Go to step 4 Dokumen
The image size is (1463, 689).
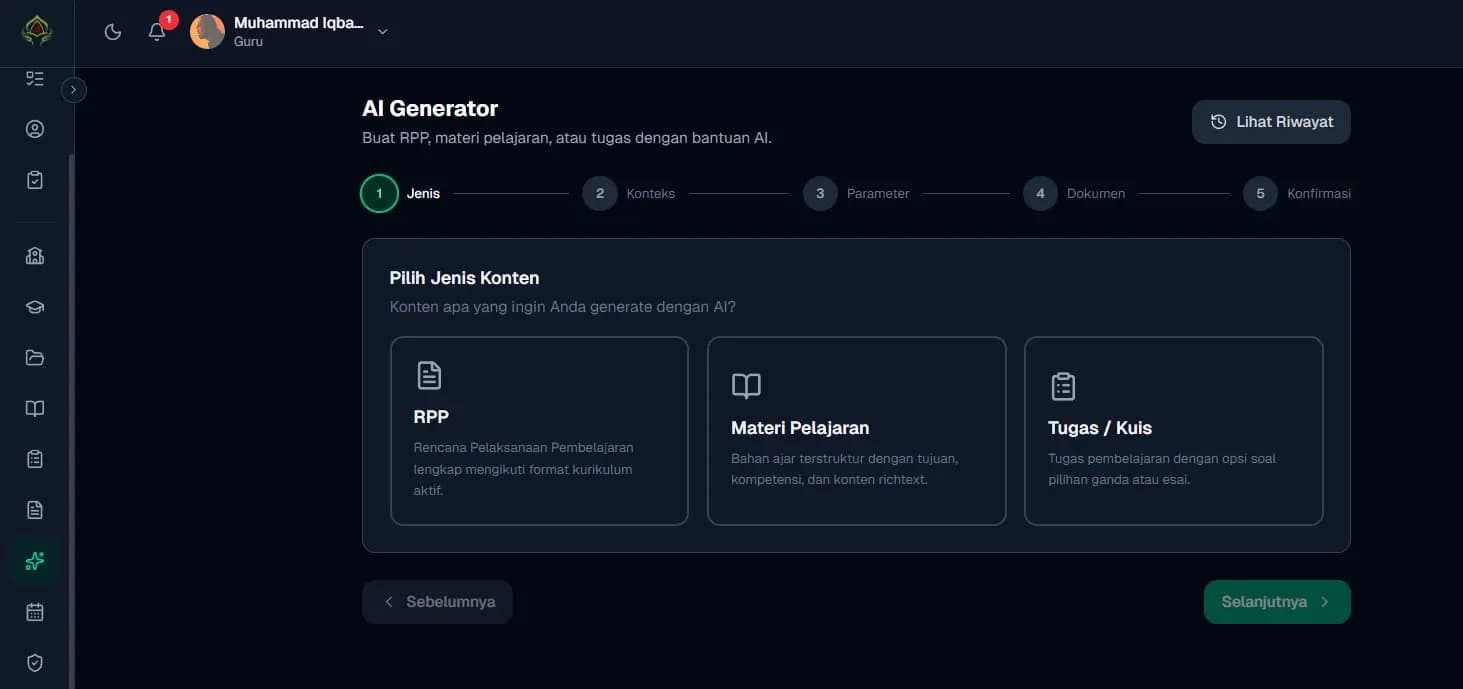[1074, 194]
